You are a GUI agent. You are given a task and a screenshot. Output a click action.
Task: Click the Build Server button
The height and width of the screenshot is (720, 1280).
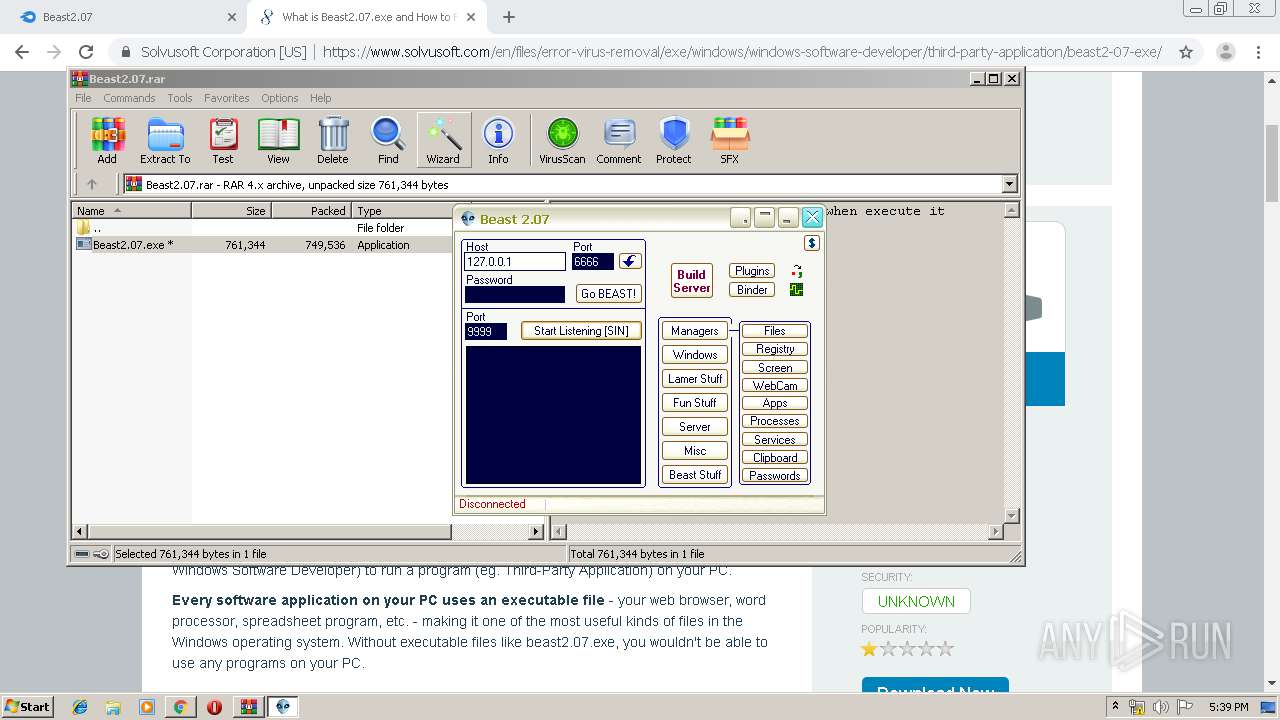[691, 281]
